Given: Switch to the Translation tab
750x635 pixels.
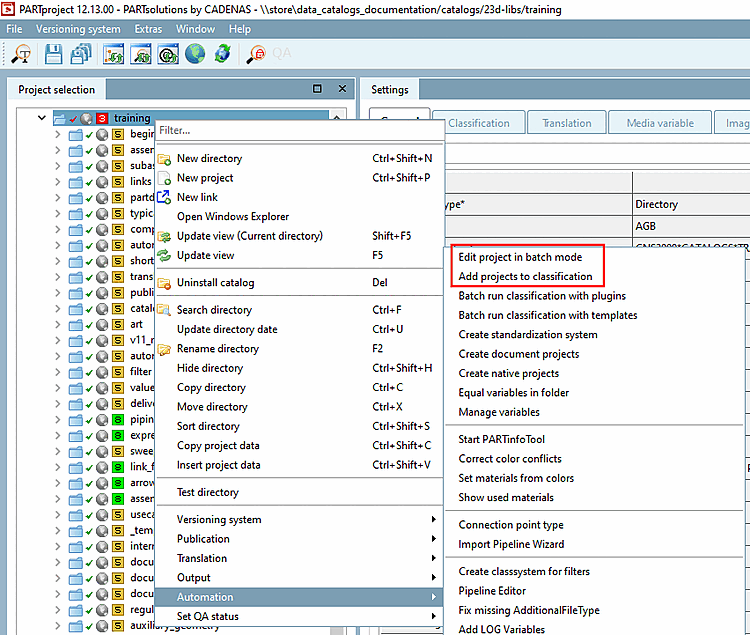Looking at the screenshot, I should point(567,123).
